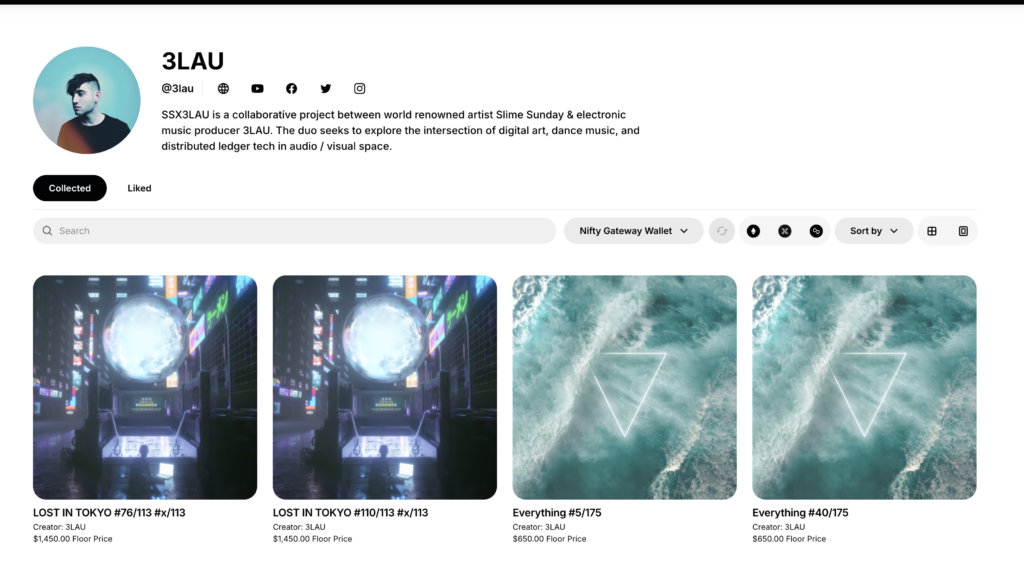Click the LOST IN TOKYO #76/113 title

click(x=109, y=513)
